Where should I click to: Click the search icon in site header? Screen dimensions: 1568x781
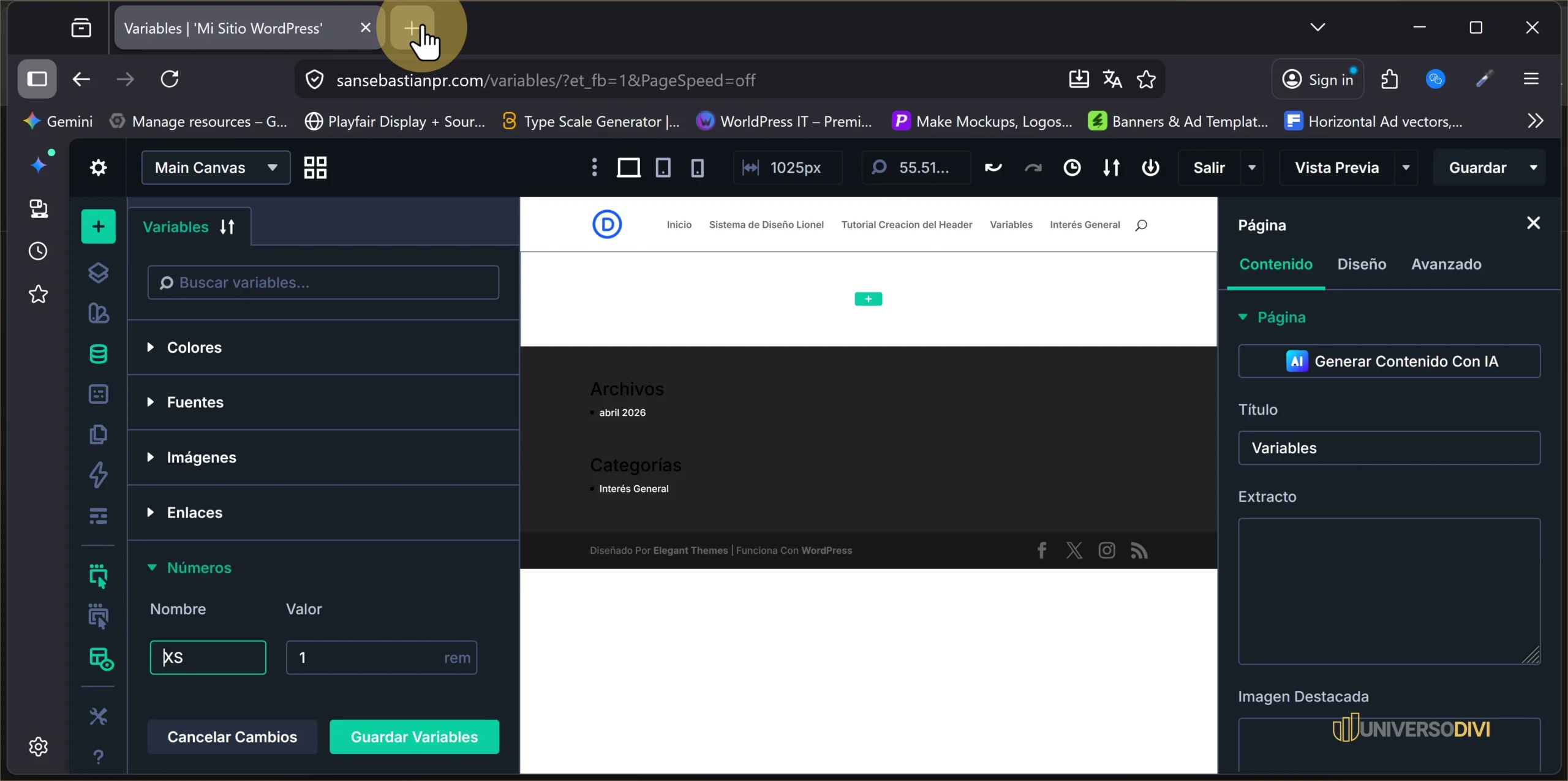click(1140, 225)
